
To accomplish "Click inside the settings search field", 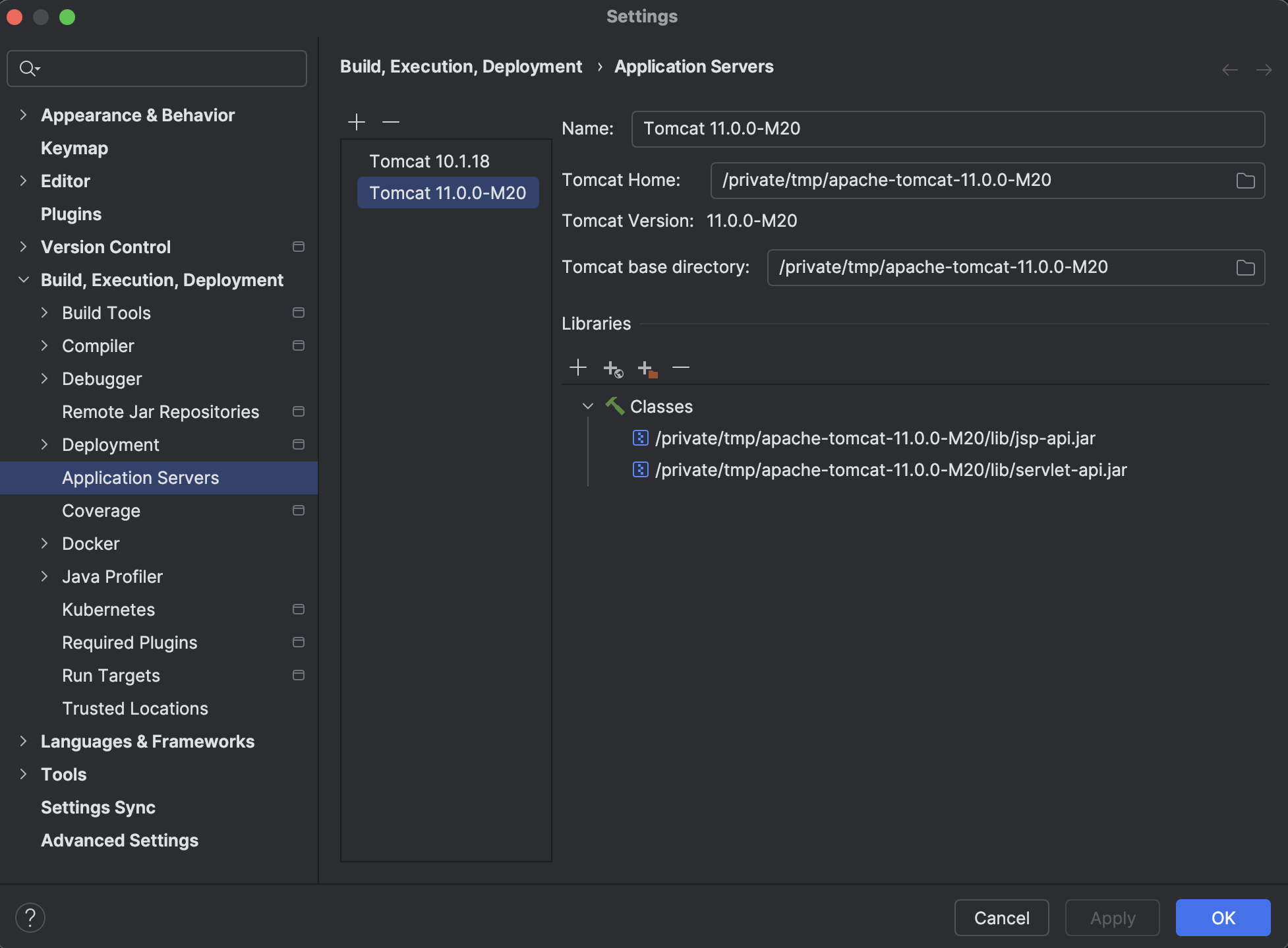I will tap(156, 68).
